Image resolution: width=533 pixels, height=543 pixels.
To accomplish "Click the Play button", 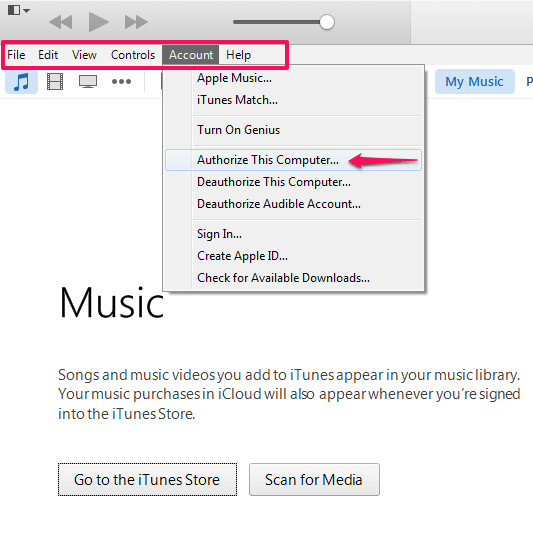I will click(x=98, y=22).
